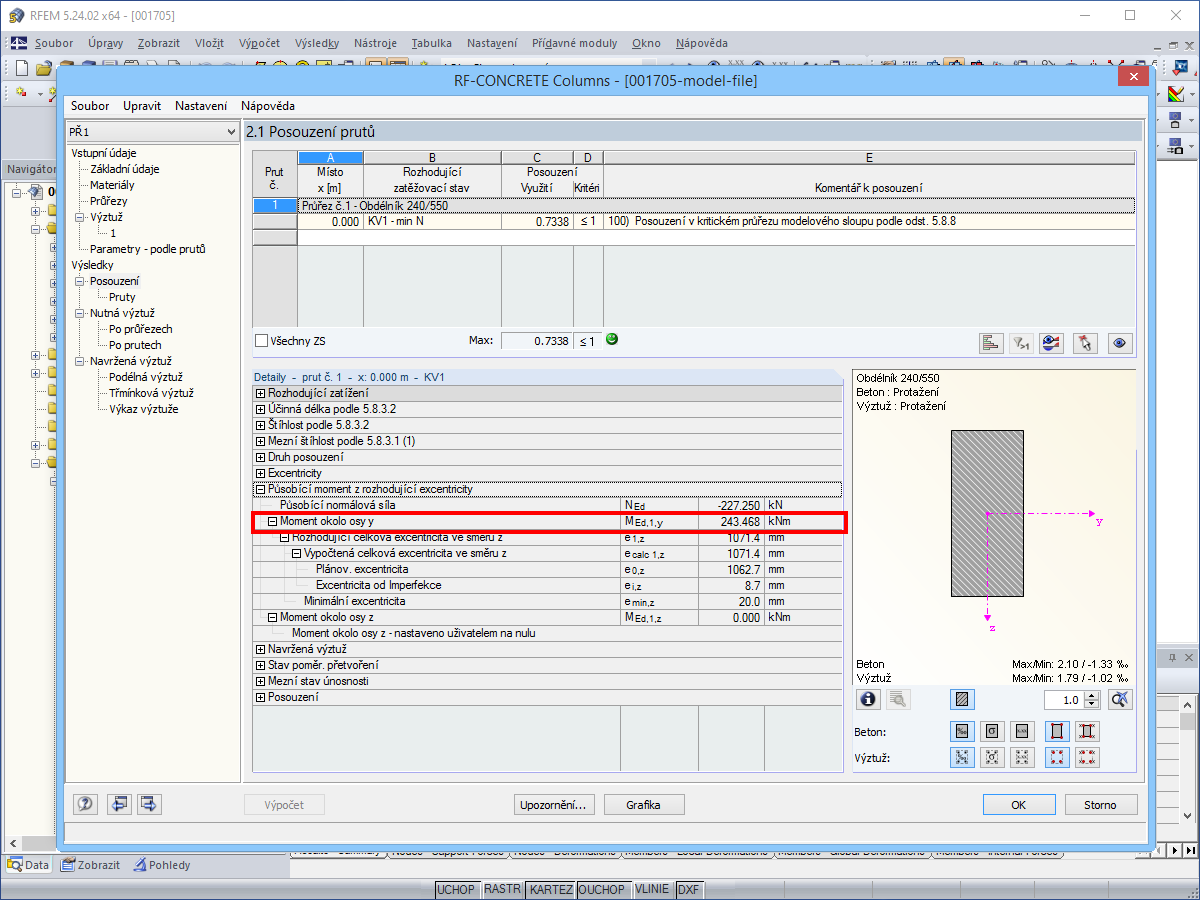The image size is (1200, 900).
Task: Open the PŘ1 case dropdown
Action: (153, 131)
